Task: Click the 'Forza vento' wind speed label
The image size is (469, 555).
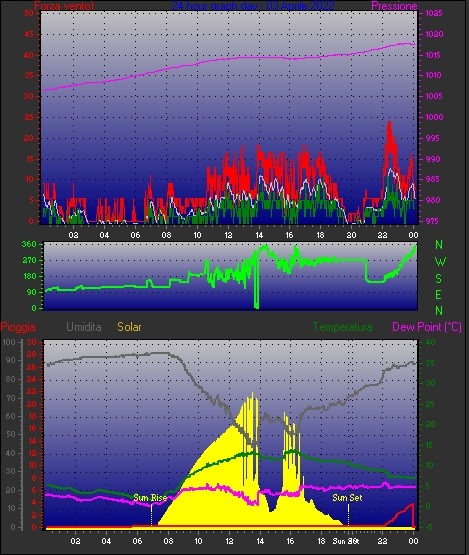Action: 64,6
